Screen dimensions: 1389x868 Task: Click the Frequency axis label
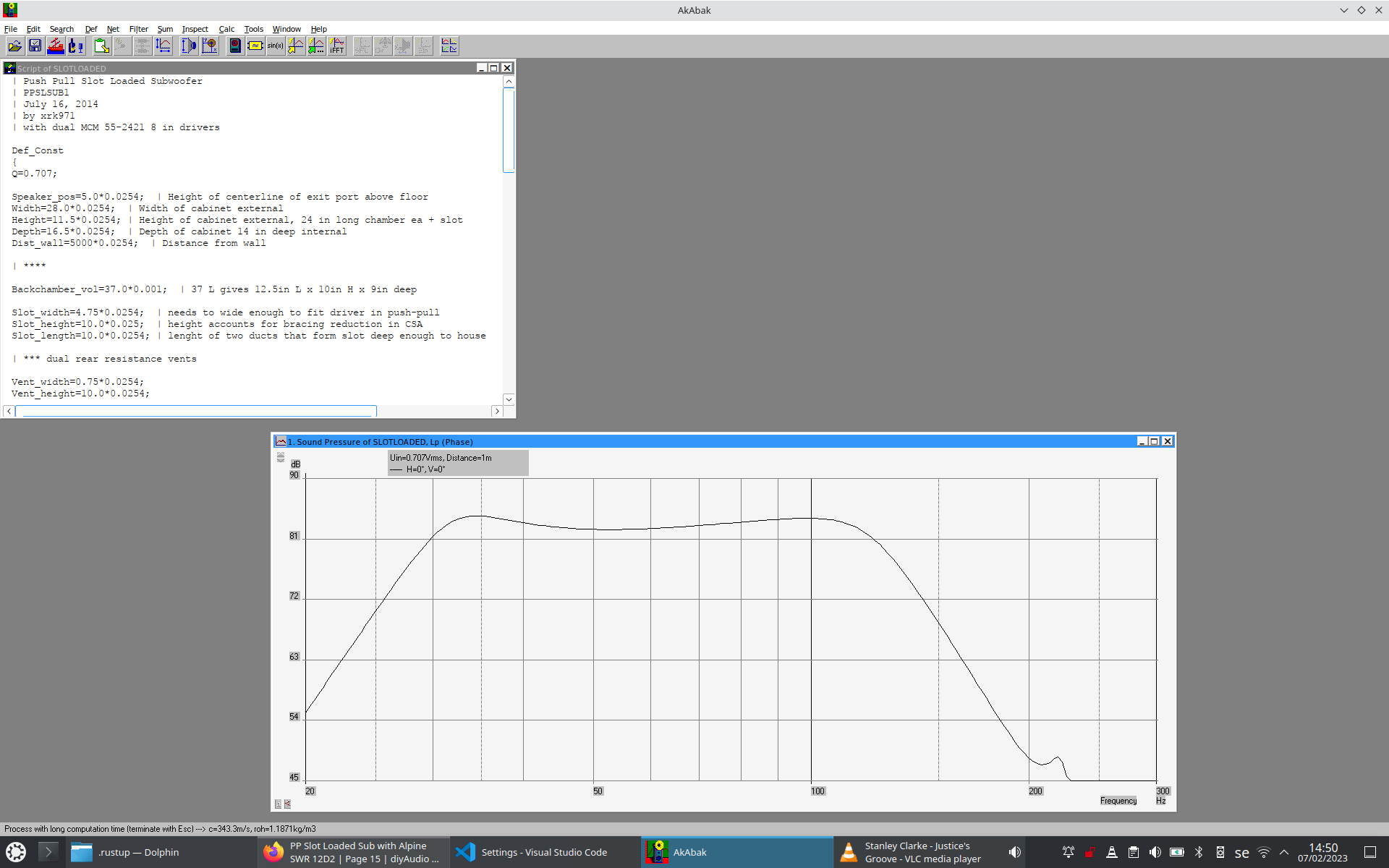1118,801
